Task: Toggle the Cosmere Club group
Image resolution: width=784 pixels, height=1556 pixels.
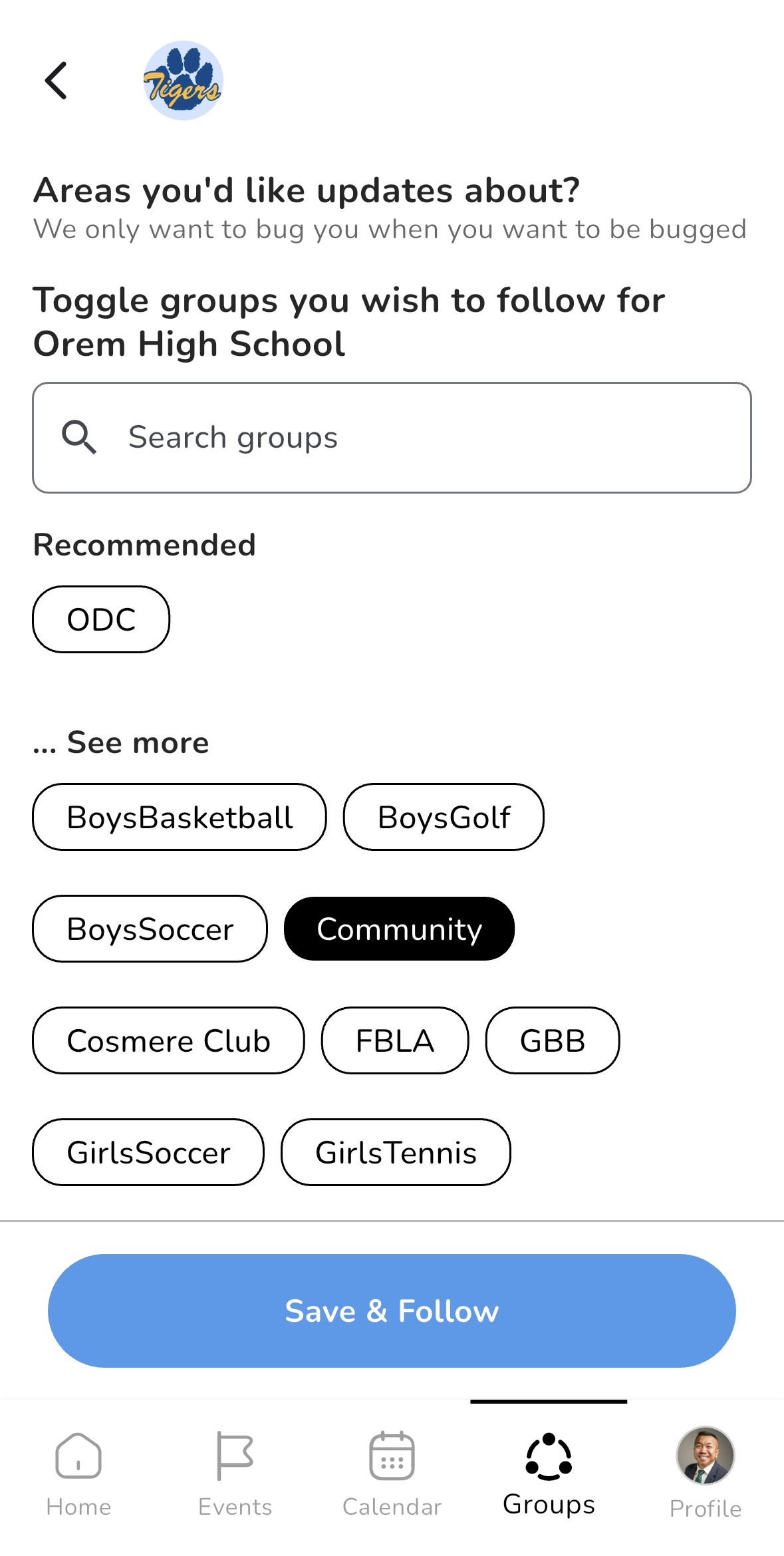Action: click(x=168, y=1040)
